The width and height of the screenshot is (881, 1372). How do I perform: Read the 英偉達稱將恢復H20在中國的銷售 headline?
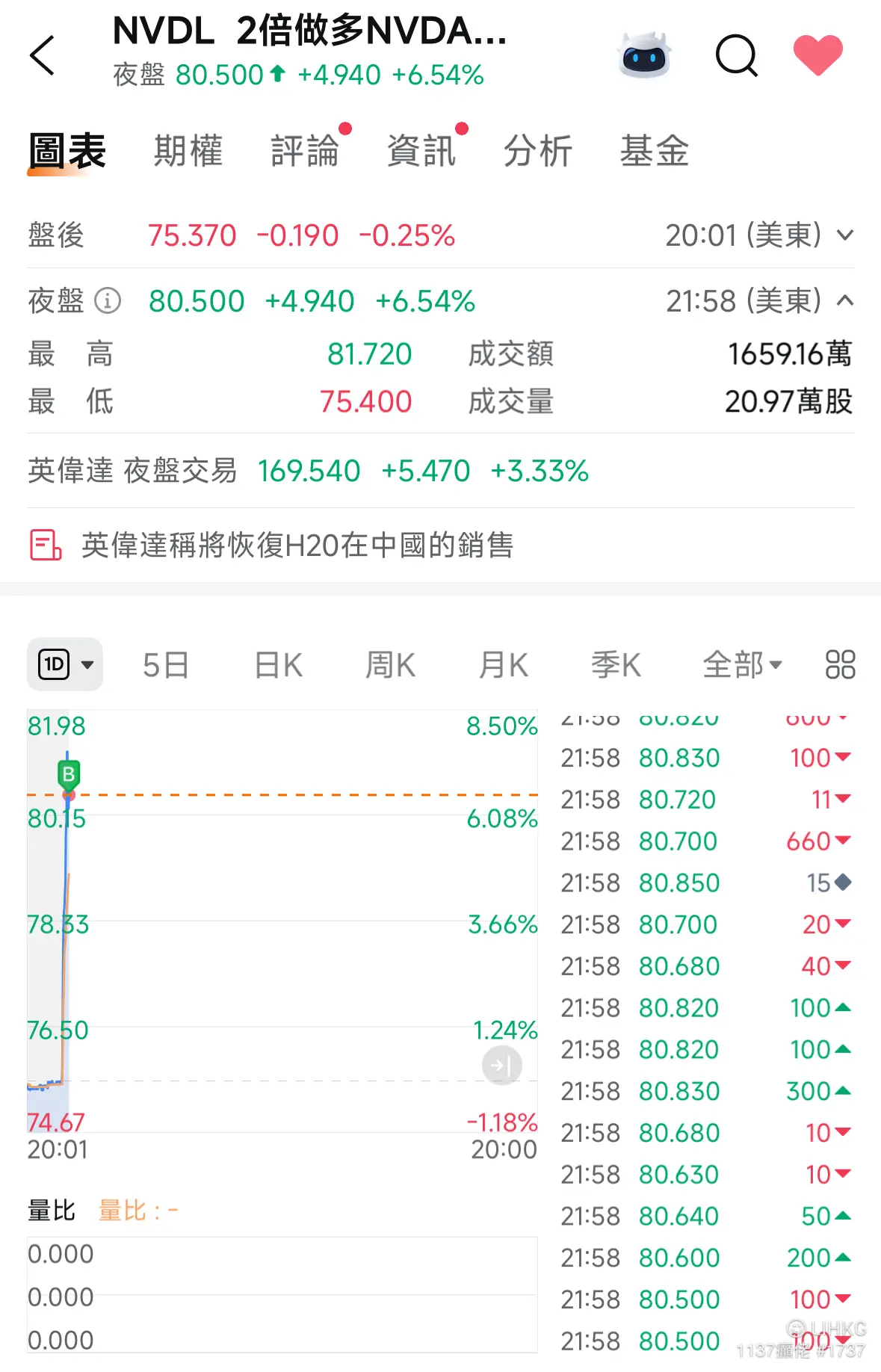tap(297, 545)
